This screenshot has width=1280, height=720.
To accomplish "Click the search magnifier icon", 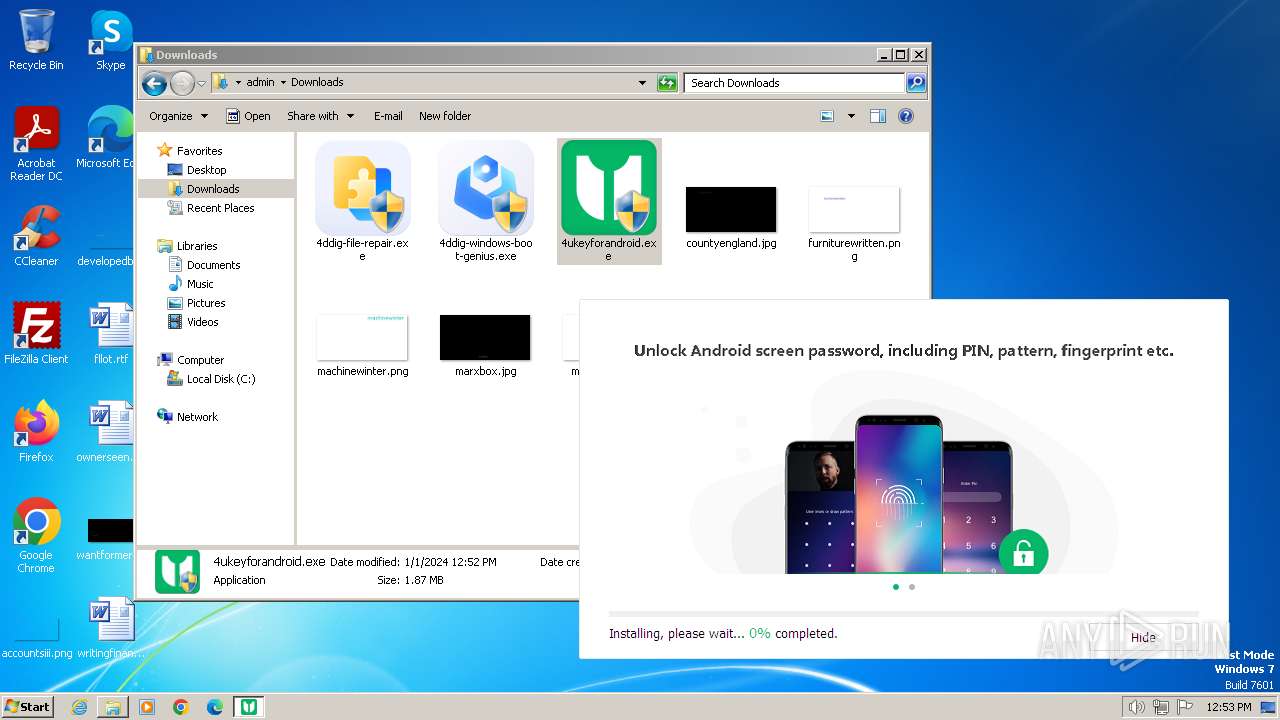I will [915, 83].
